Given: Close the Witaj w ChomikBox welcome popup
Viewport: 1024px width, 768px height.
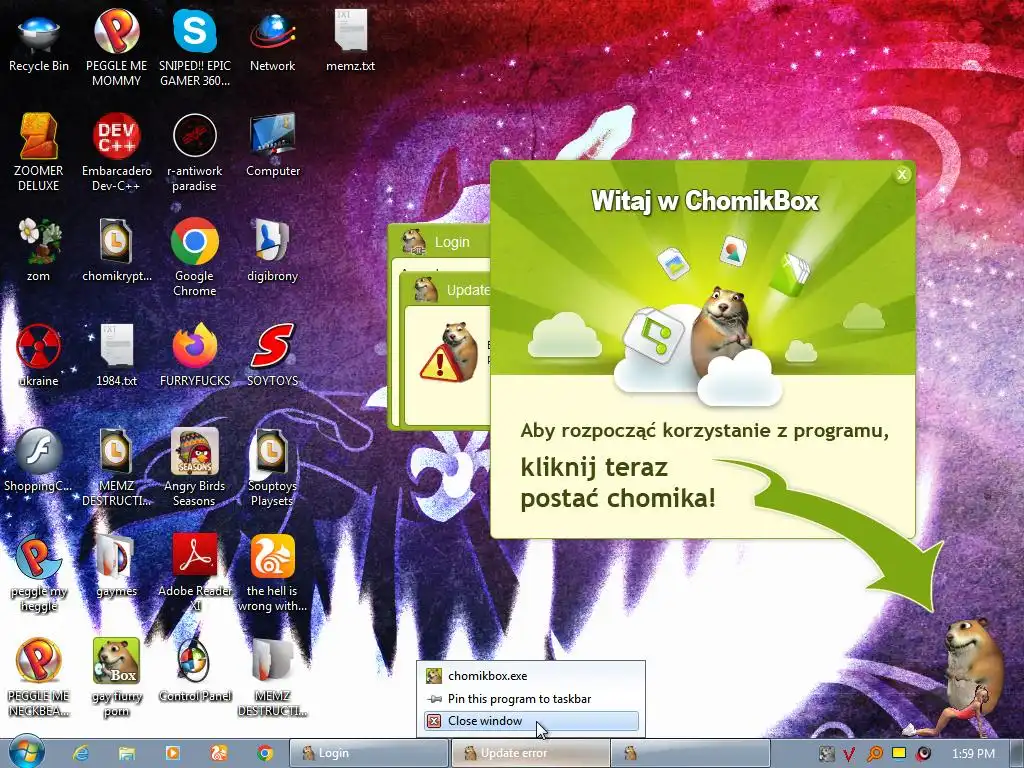Looking at the screenshot, I should click(x=902, y=174).
